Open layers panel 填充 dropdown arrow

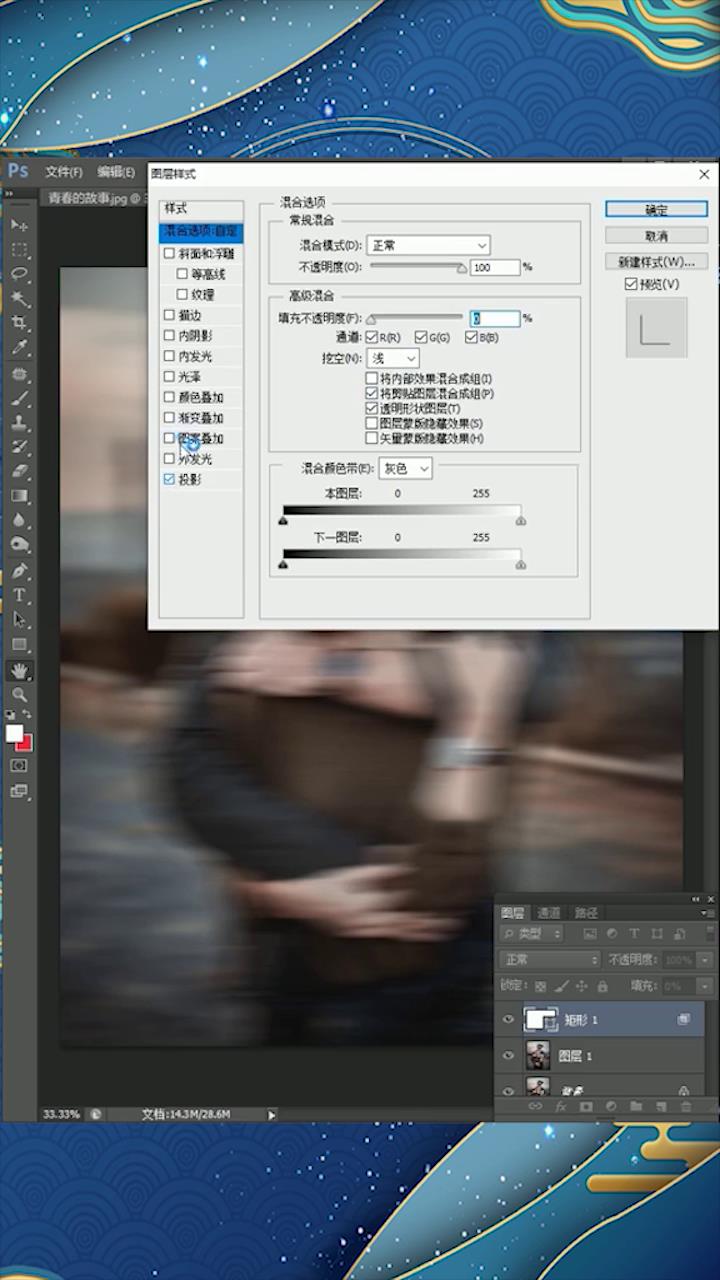click(x=706, y=986)
